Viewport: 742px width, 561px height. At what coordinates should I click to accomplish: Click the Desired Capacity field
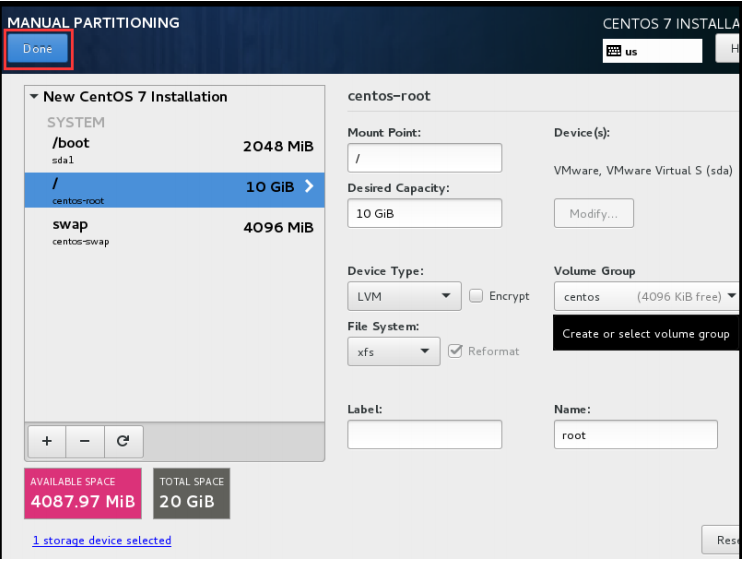coord(424,213)
